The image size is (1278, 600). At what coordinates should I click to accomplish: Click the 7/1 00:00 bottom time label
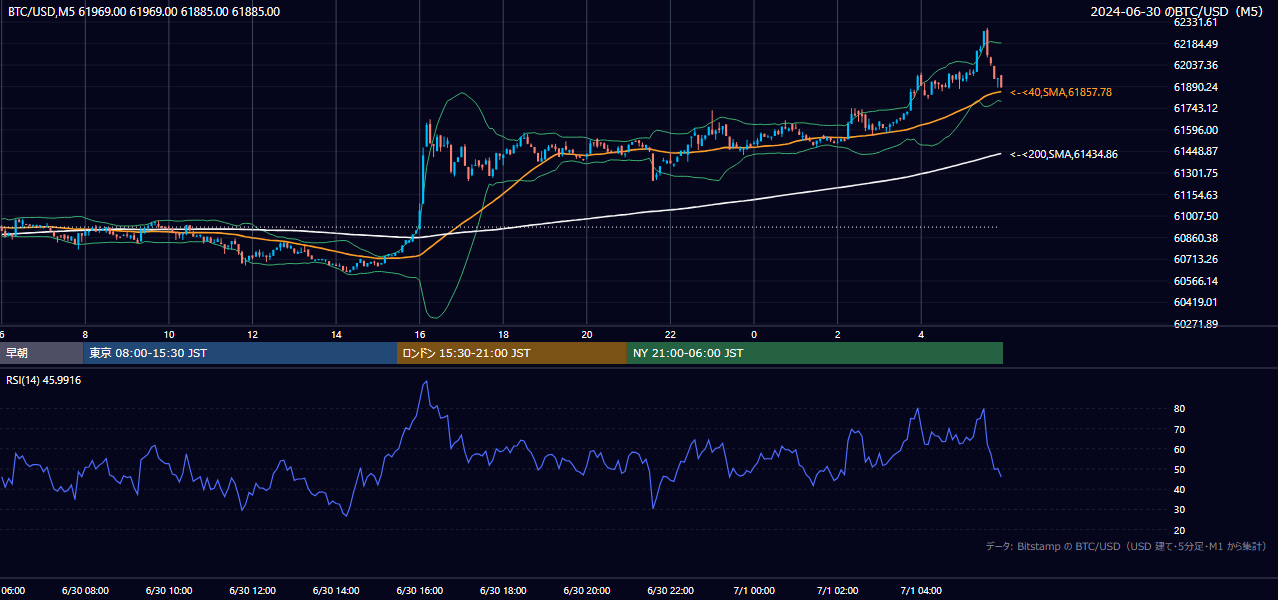coord(754,590)
